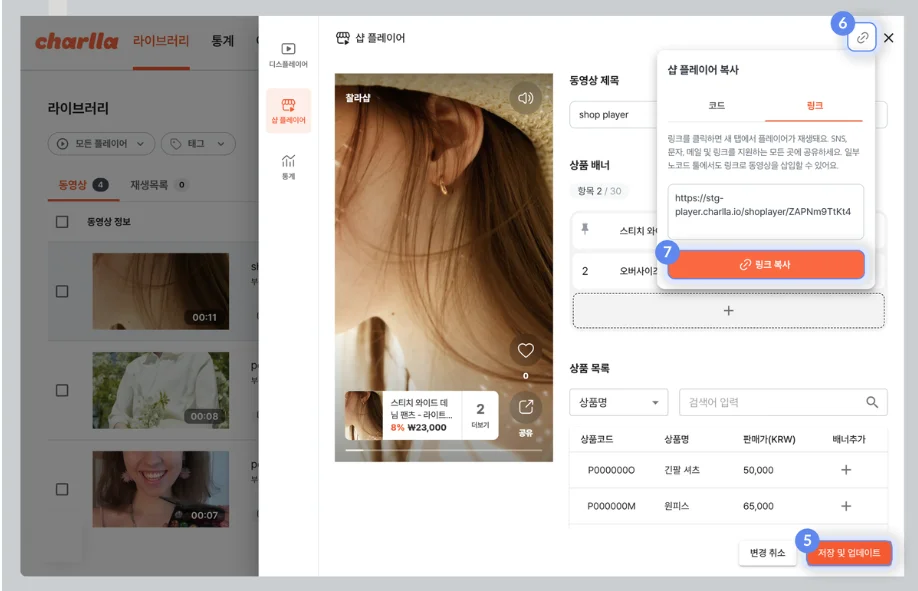The width and height of the screenshot is (918, 591).
Task: Click the copy link icon in header
Action: (x=862, y=38)
